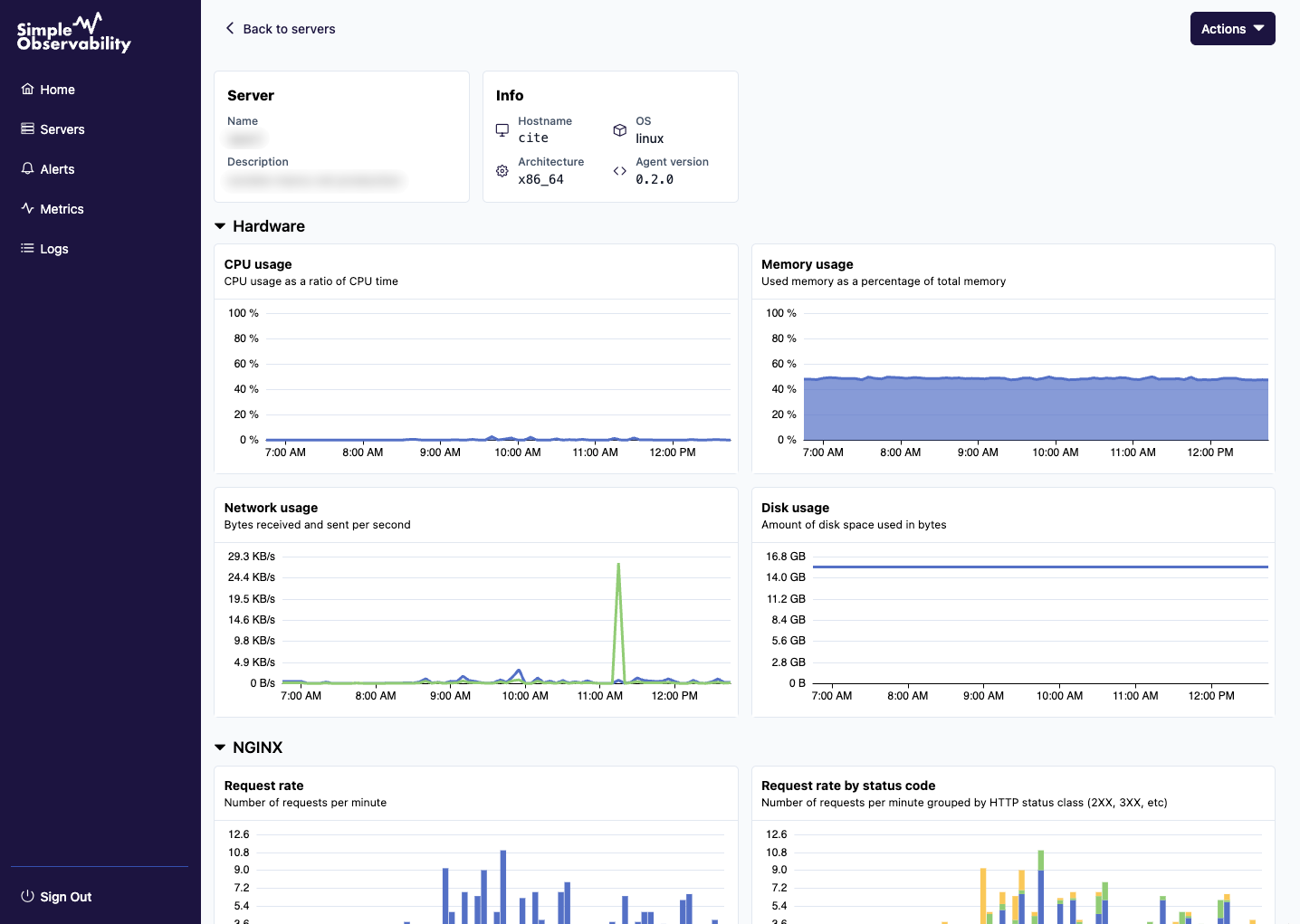The height and width of the screenshot is (924, 1300).
Task: Click the Home house icon
Action: tap(28, 89)
